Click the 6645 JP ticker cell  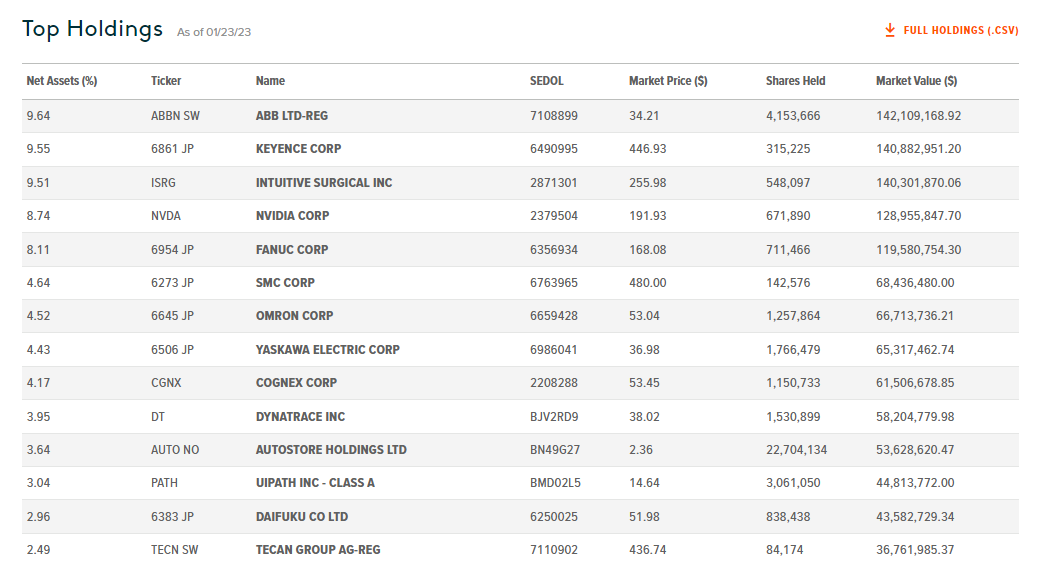[x=173, y=316]
